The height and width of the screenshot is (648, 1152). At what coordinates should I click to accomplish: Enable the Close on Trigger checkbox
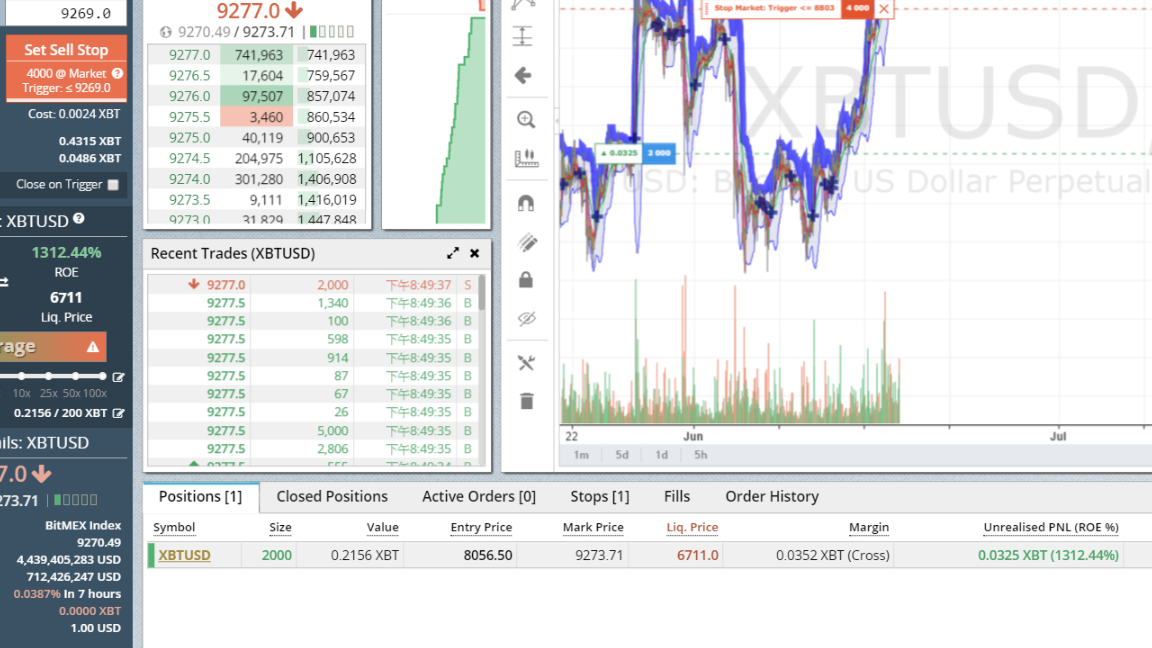(x=113, y=185)
